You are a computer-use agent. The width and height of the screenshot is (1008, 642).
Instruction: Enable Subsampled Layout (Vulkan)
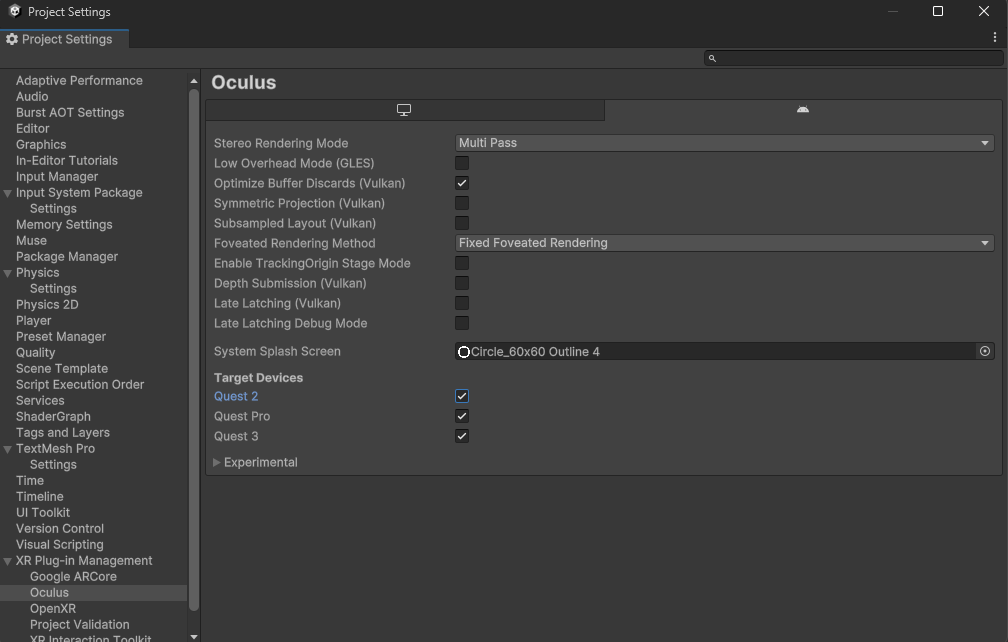tap(462, 223)
